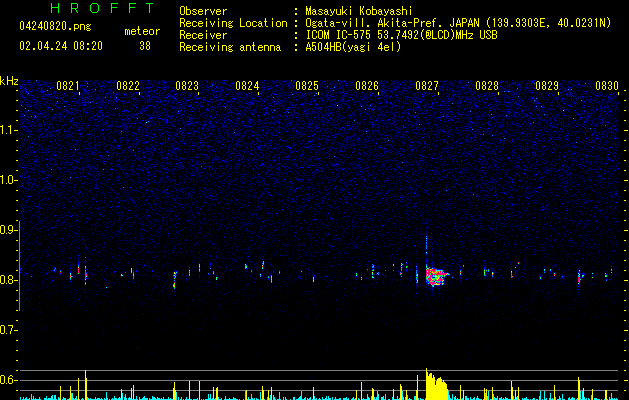
Task: Click the 0824 time marker
Action: click(247, 86)
